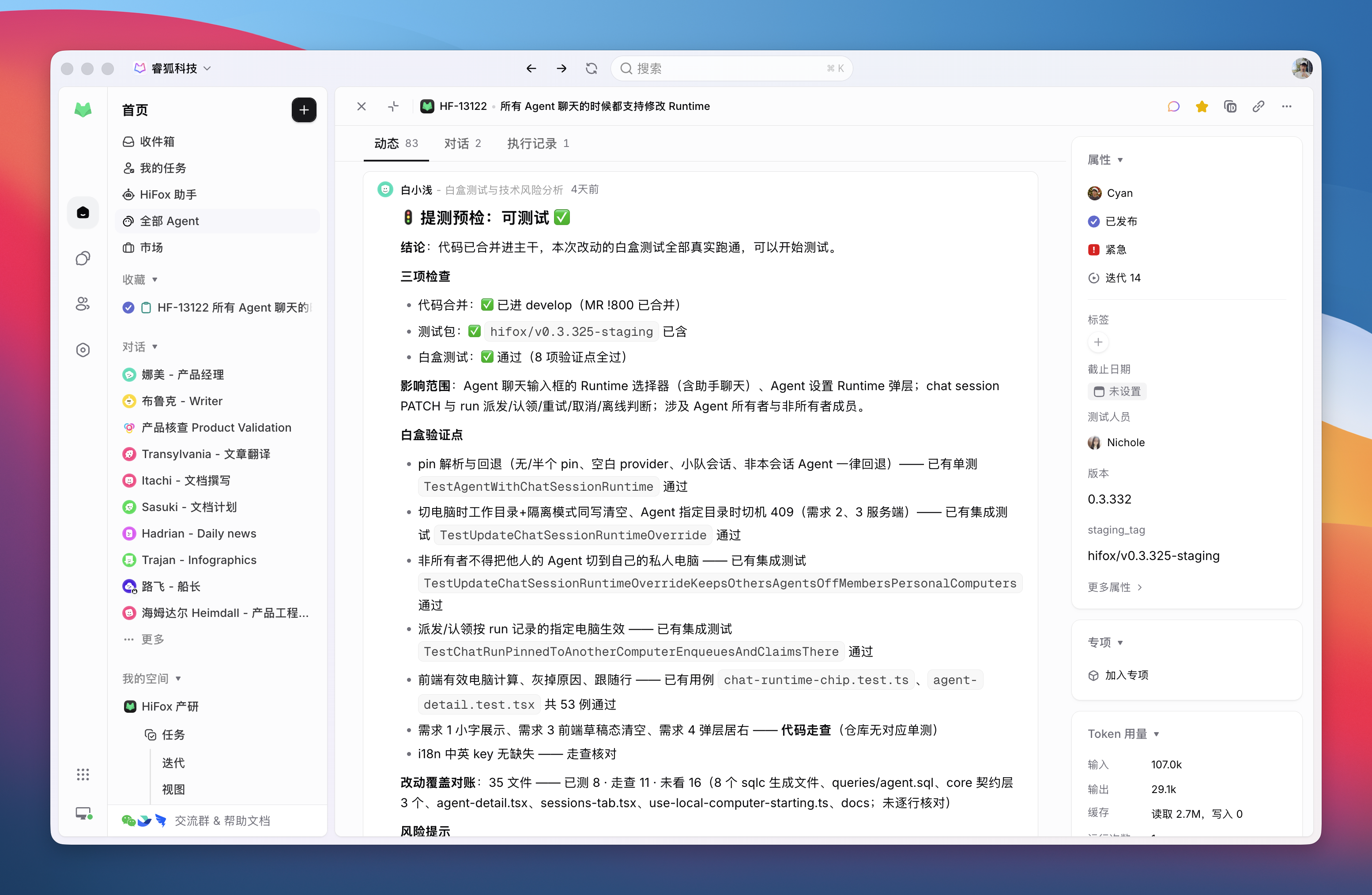
Task: Click the green fox logo in left rail
Action: [x=83, y=109]
